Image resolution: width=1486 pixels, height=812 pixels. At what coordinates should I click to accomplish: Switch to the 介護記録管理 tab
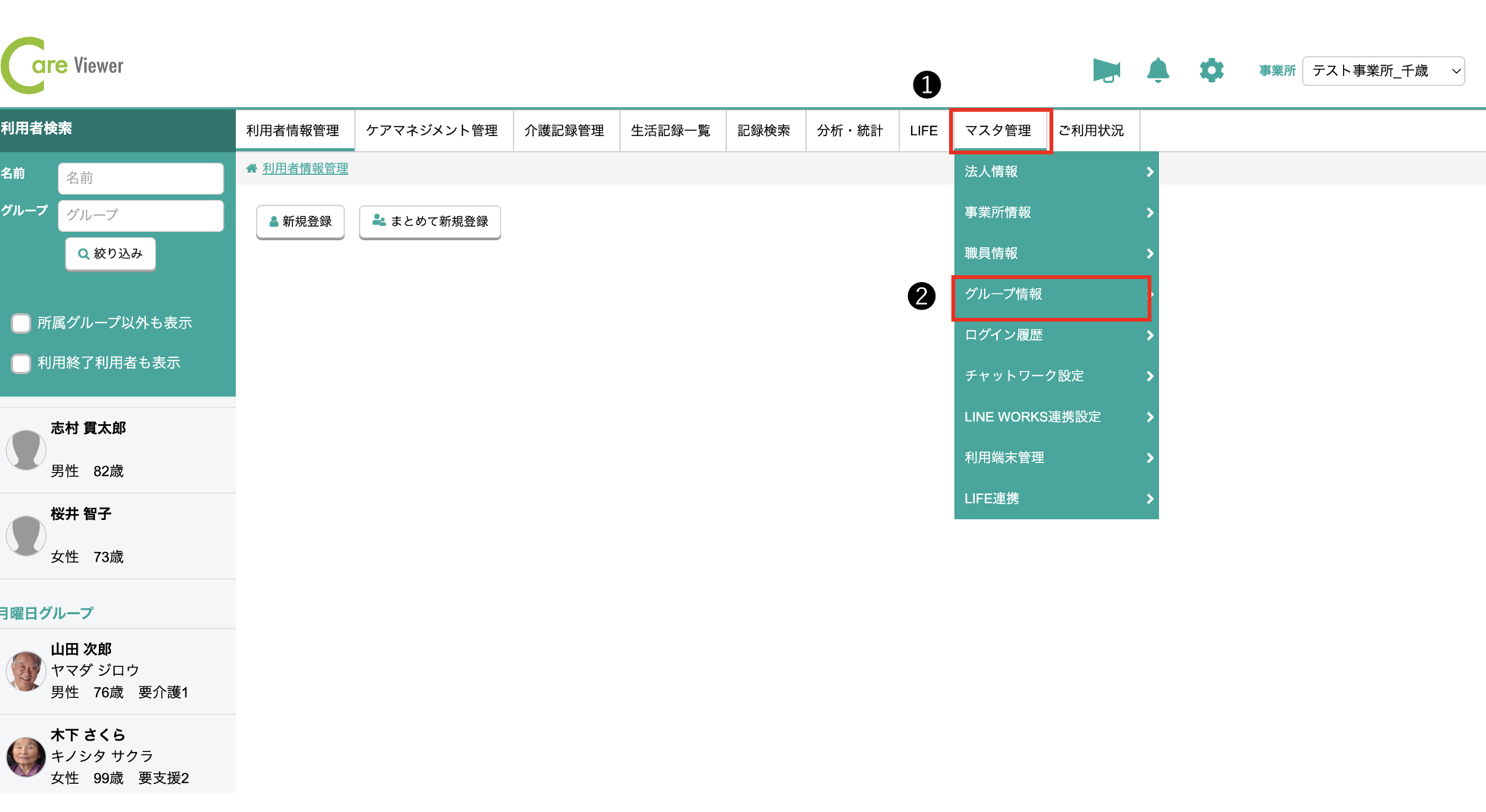coord(564,131)
